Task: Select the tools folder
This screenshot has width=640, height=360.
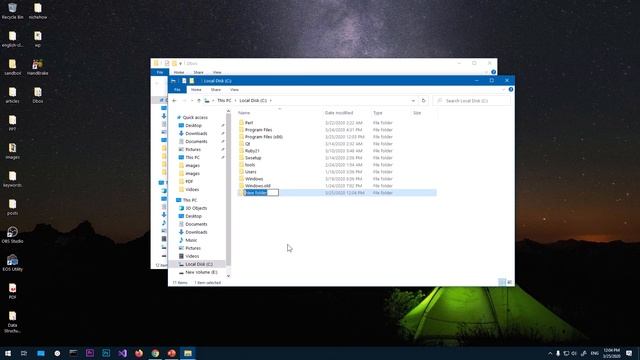Action: tap(250, 165)
